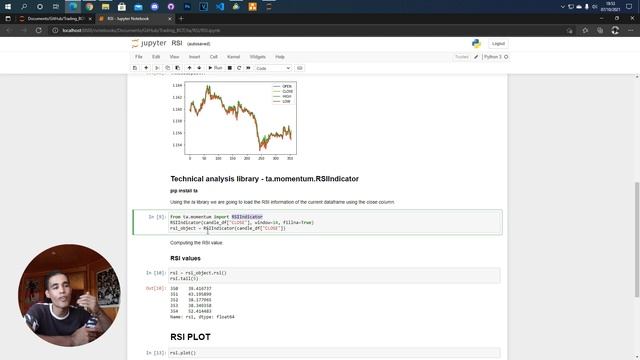Image resolution: width=640 pixels, height=360 pixels.
Task: Launch Chrome from the taskbar
Action: (x=89, y=7)
